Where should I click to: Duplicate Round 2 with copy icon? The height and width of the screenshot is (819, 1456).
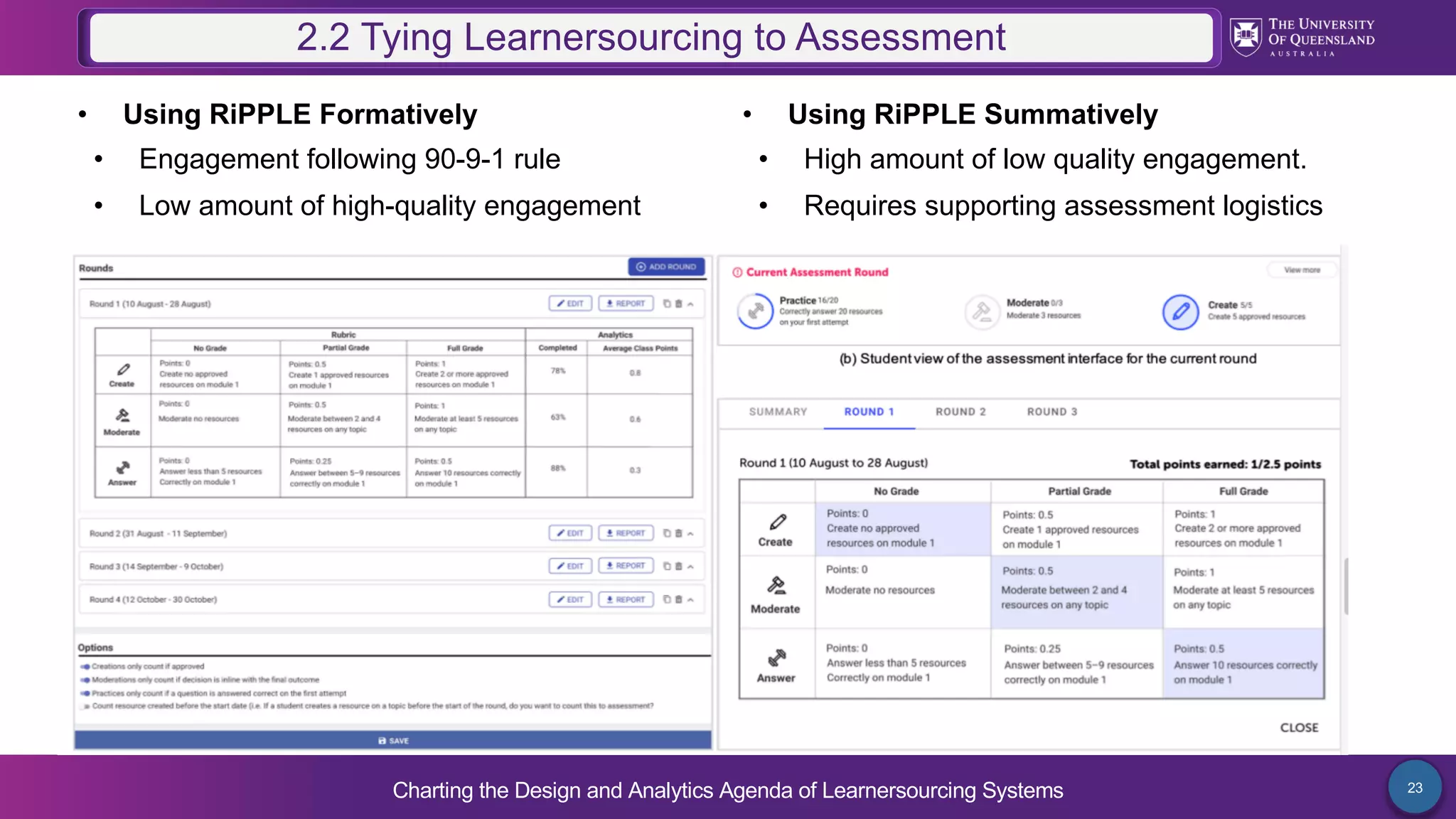coord(667,533)
